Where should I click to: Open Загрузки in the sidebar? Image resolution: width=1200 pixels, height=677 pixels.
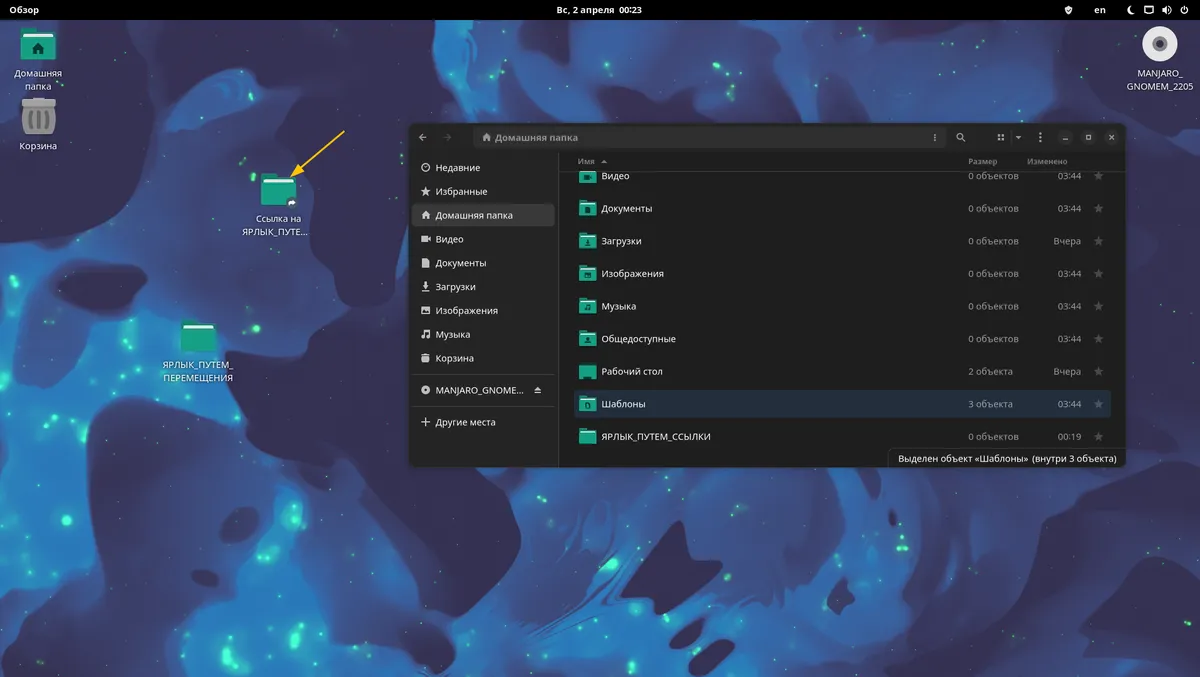coord(483,287)
